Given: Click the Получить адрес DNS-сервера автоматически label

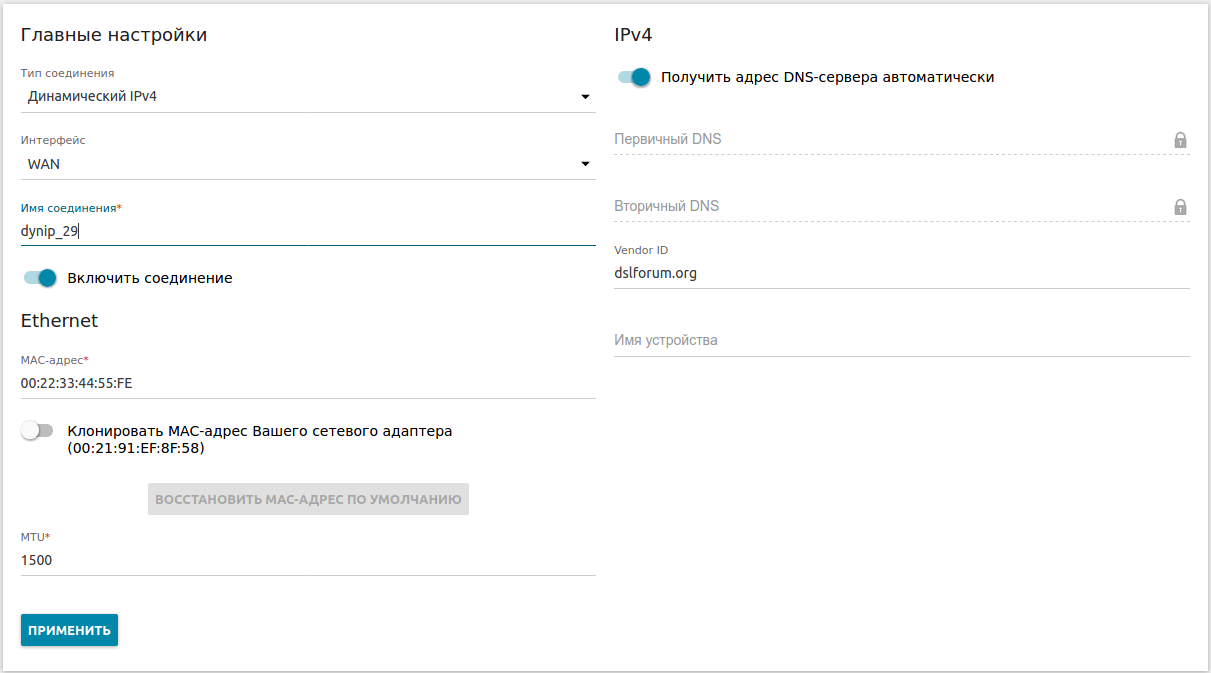Looking at the screenshot, I should tap(827, 77).
